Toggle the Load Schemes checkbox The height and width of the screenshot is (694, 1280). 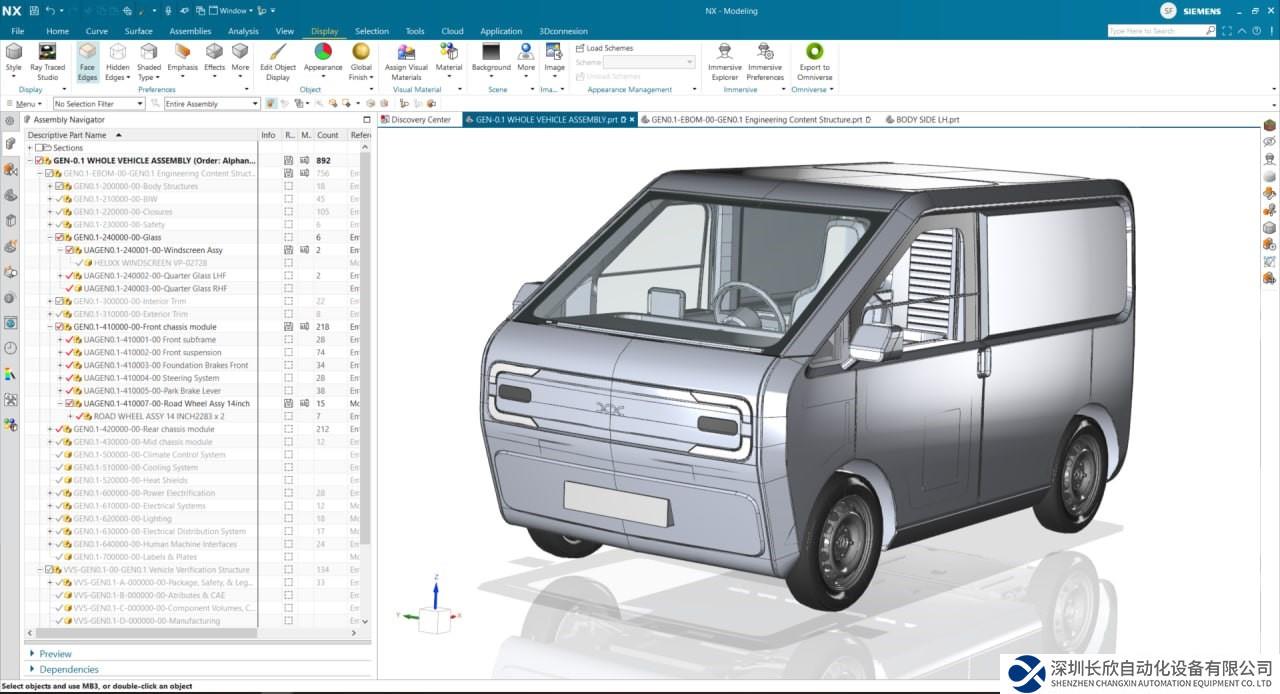(580, 48)
